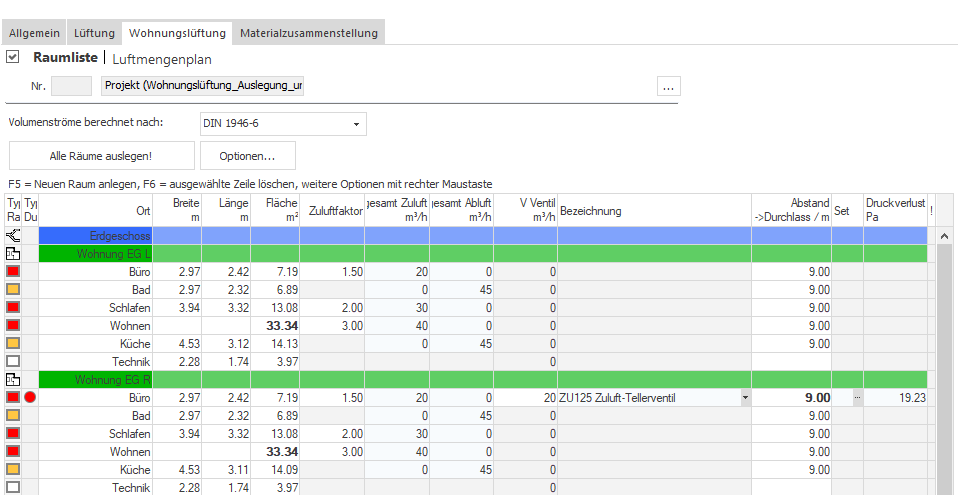The height and width of the screenshot is (495, 958).
Task: Click red room-type icon for Wohnen in Wohnung EG L
Action: (12, 325)
